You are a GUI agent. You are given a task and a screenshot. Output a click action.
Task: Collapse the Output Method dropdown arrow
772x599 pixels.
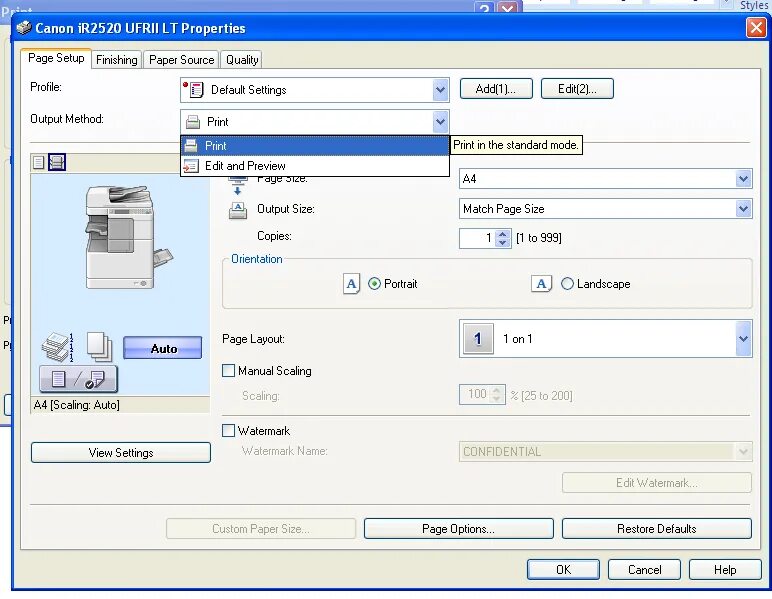pos(441,122)
